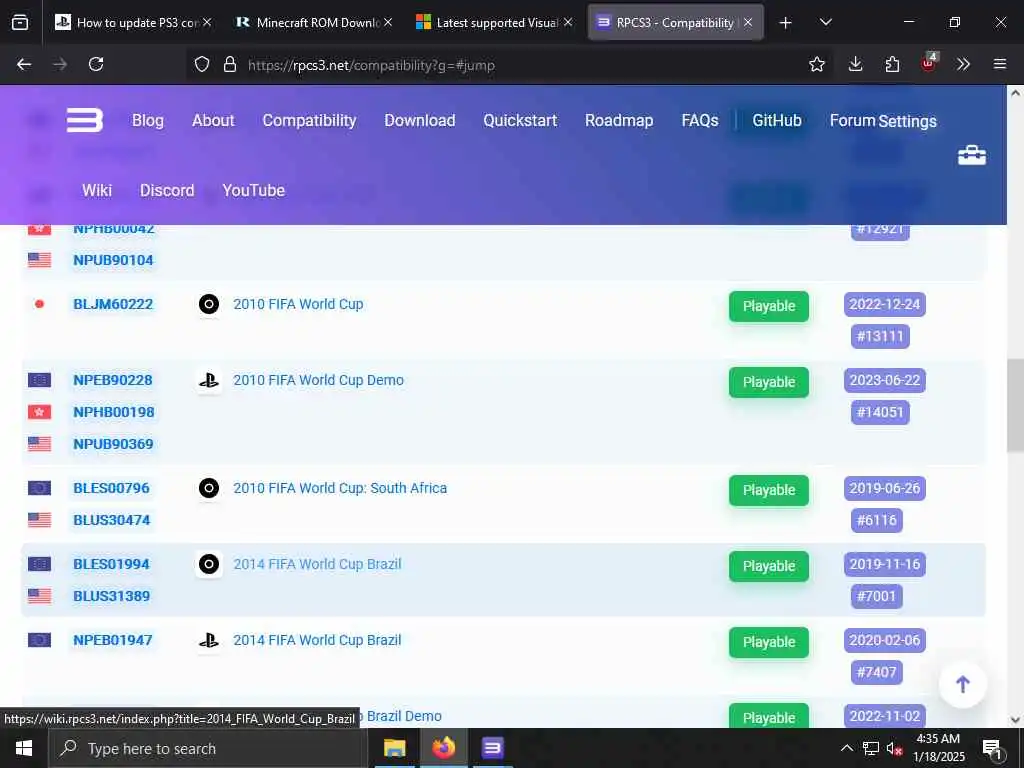The width and height of the screenshot is (1024, 768).
Task: Click scrollbar down arrow at page bottom
Action: [1015, 720]
